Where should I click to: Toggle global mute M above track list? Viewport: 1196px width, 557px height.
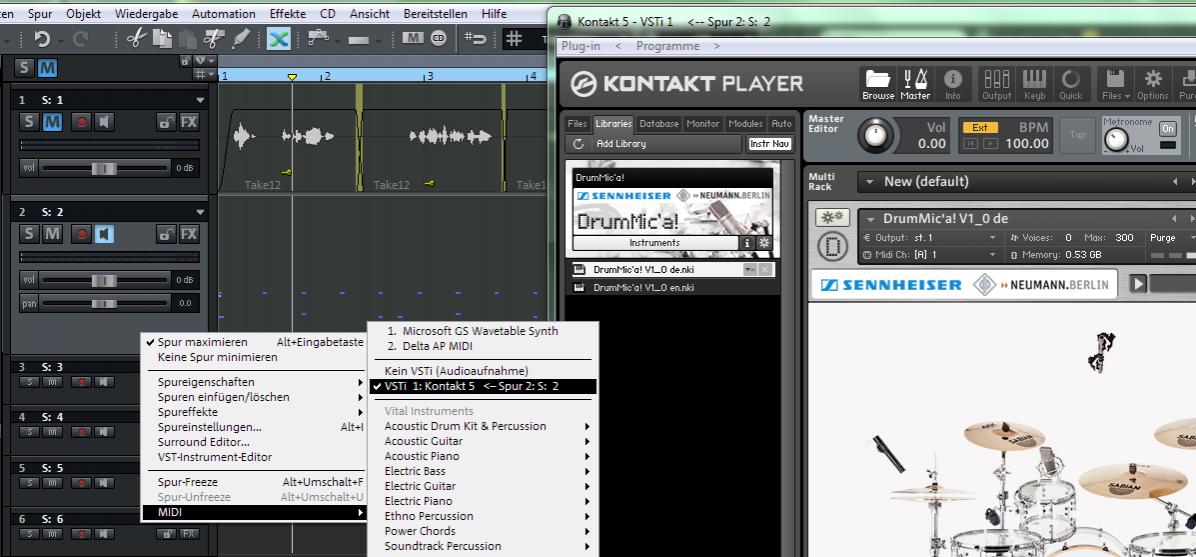[48, 68]
